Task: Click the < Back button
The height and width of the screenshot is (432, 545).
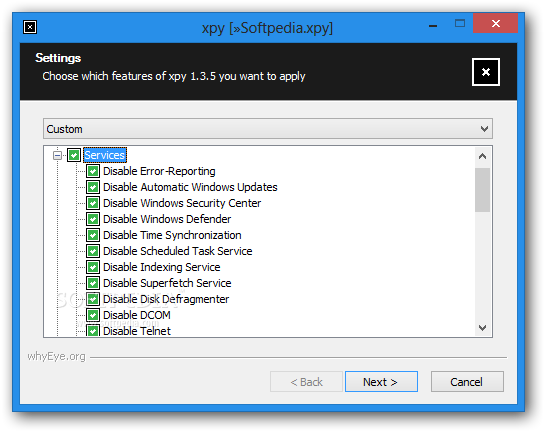Action: (x=306, y=382)
